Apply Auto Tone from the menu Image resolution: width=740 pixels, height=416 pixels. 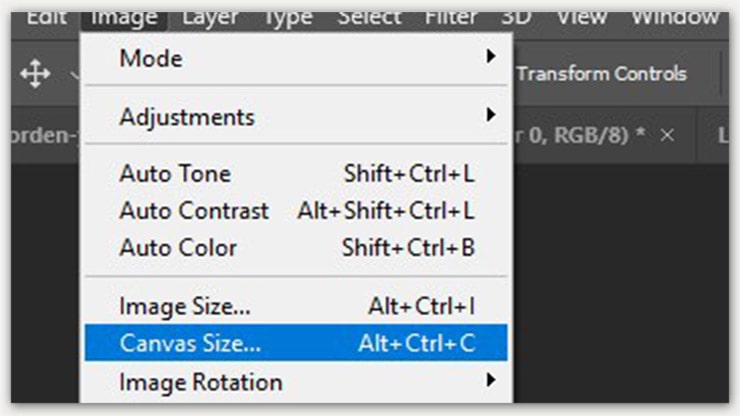[175, 174]
